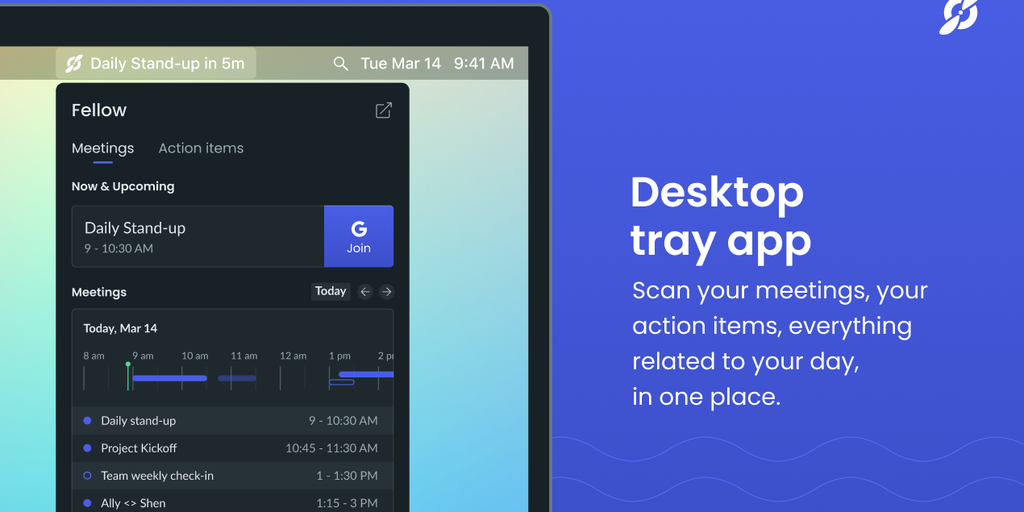Click the 1 - 1:30 PM time
1024x512 pixels.
click(347, 475)
